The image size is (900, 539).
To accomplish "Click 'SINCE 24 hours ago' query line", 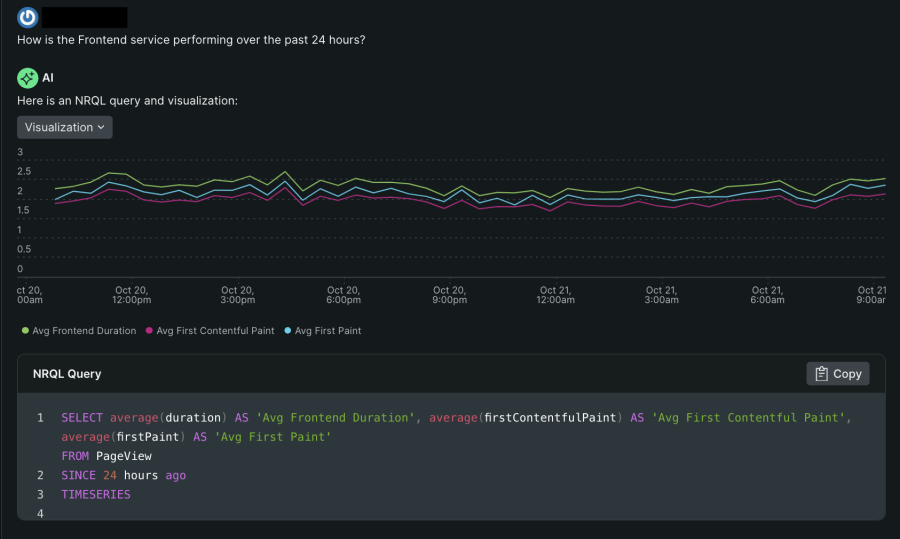I will (123, 475).
